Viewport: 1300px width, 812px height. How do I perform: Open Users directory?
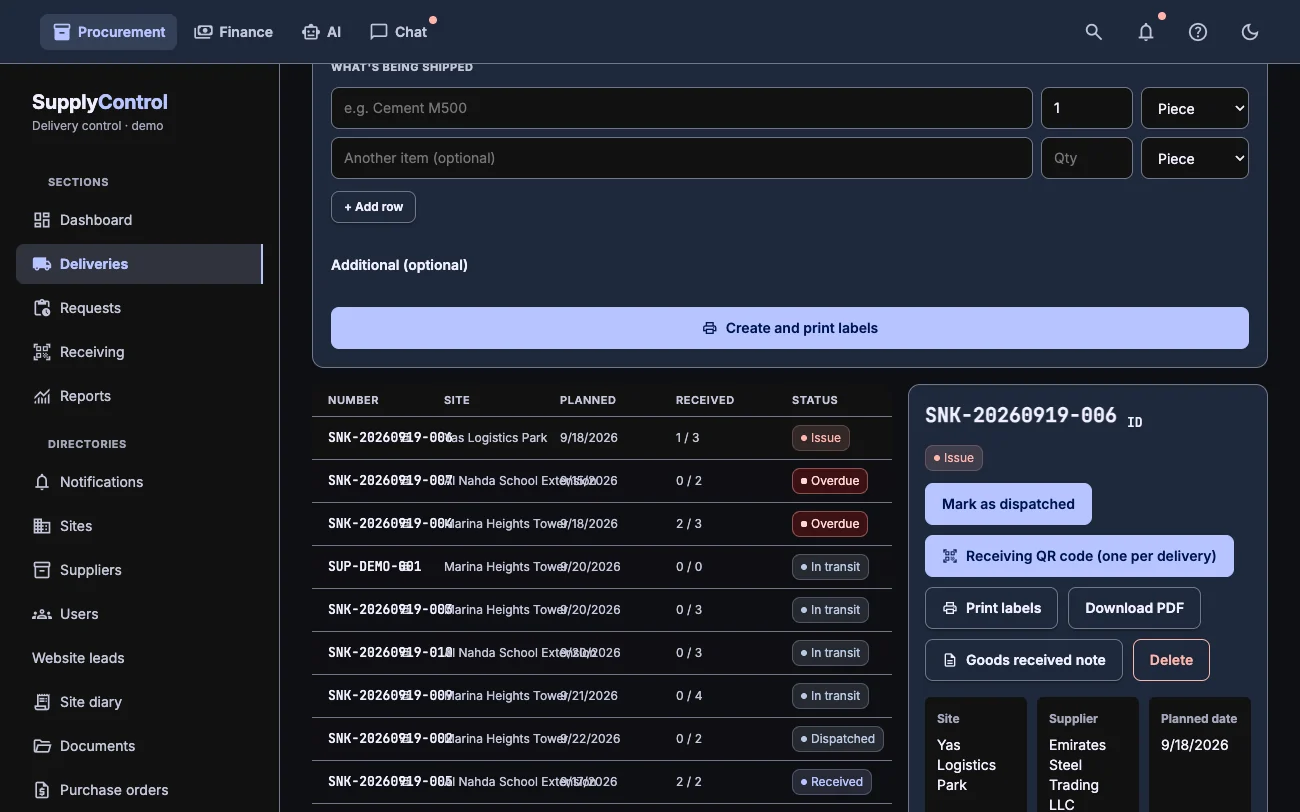[140, 614]
